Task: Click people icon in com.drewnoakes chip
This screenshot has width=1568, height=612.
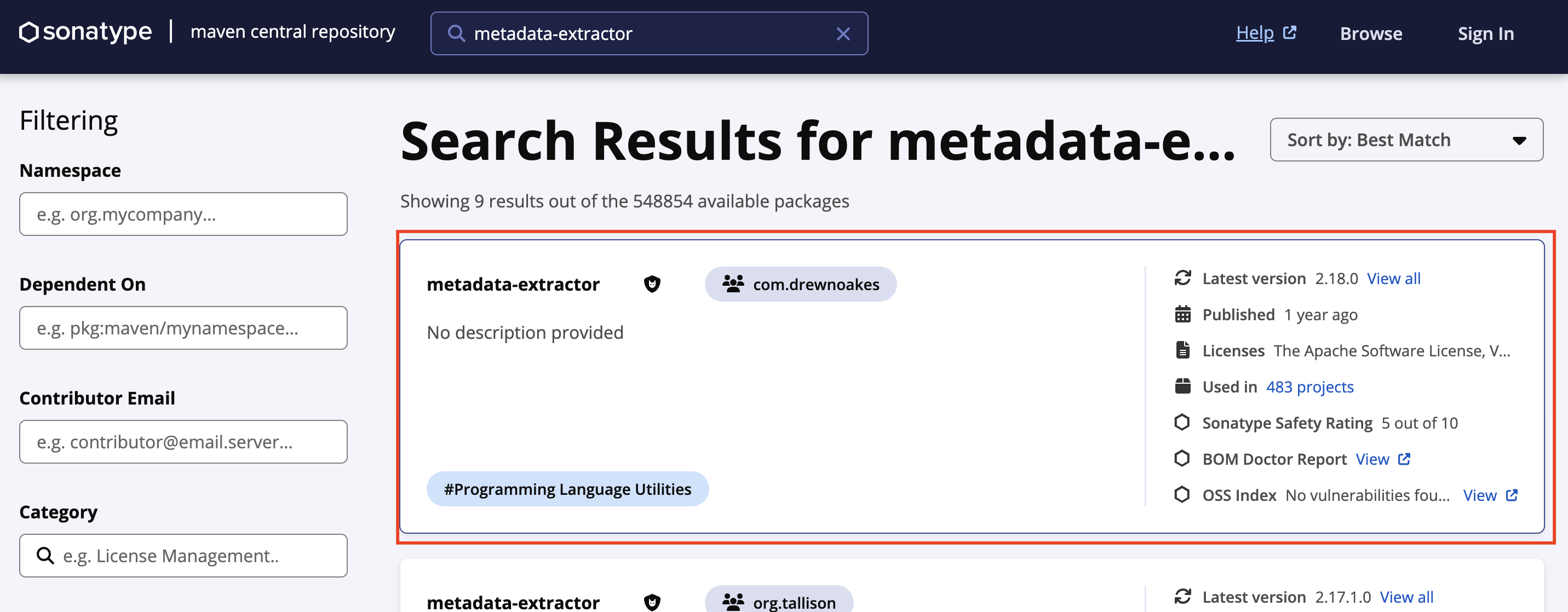Action: (x=733, y=284)
